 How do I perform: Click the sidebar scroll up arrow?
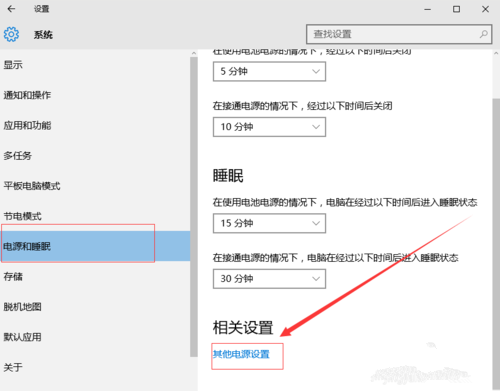pyautogui.click(x=194, y=53)
